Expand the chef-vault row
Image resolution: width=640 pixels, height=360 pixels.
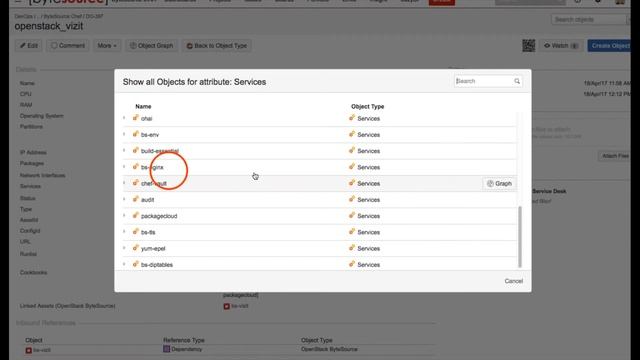click(124, 183)
